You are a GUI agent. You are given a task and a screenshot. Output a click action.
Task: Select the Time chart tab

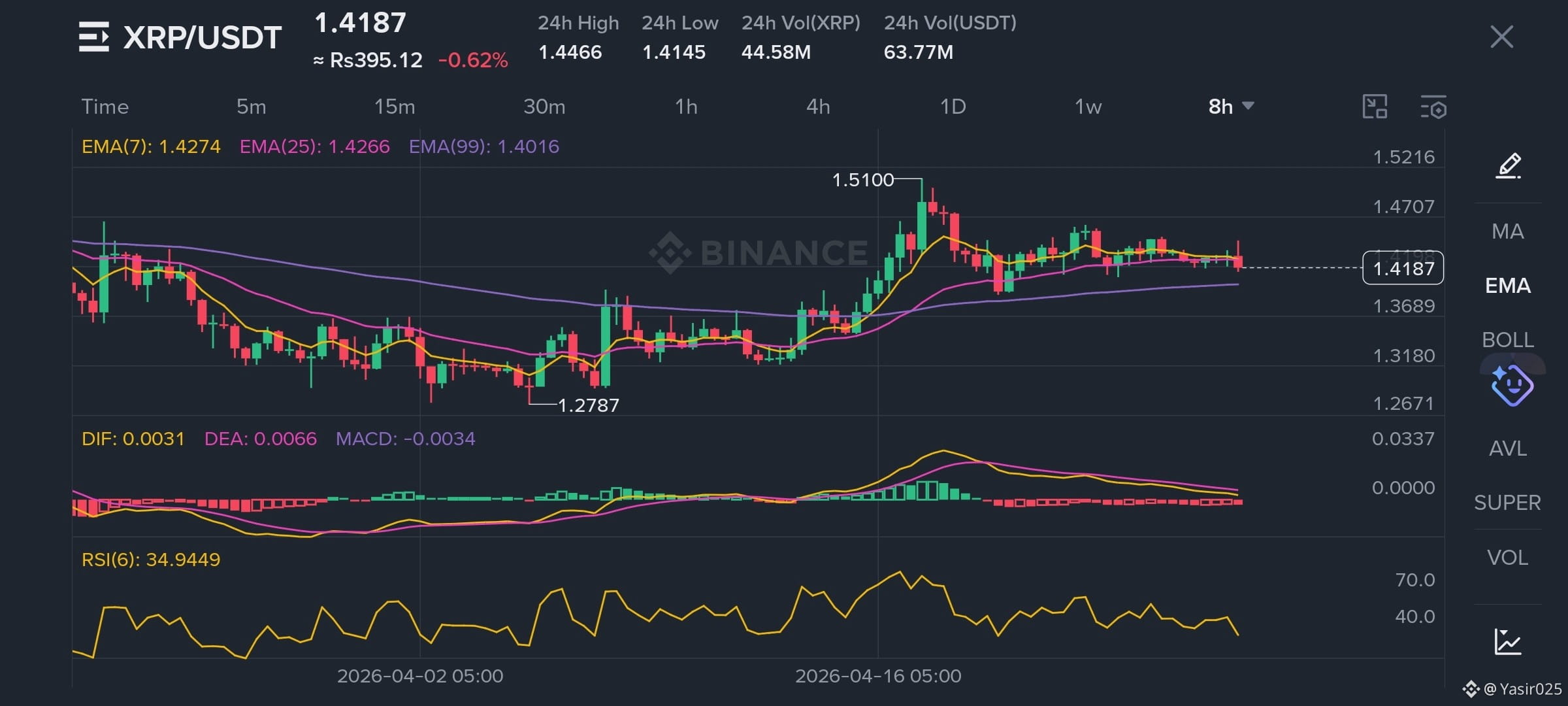pos(105,107)
